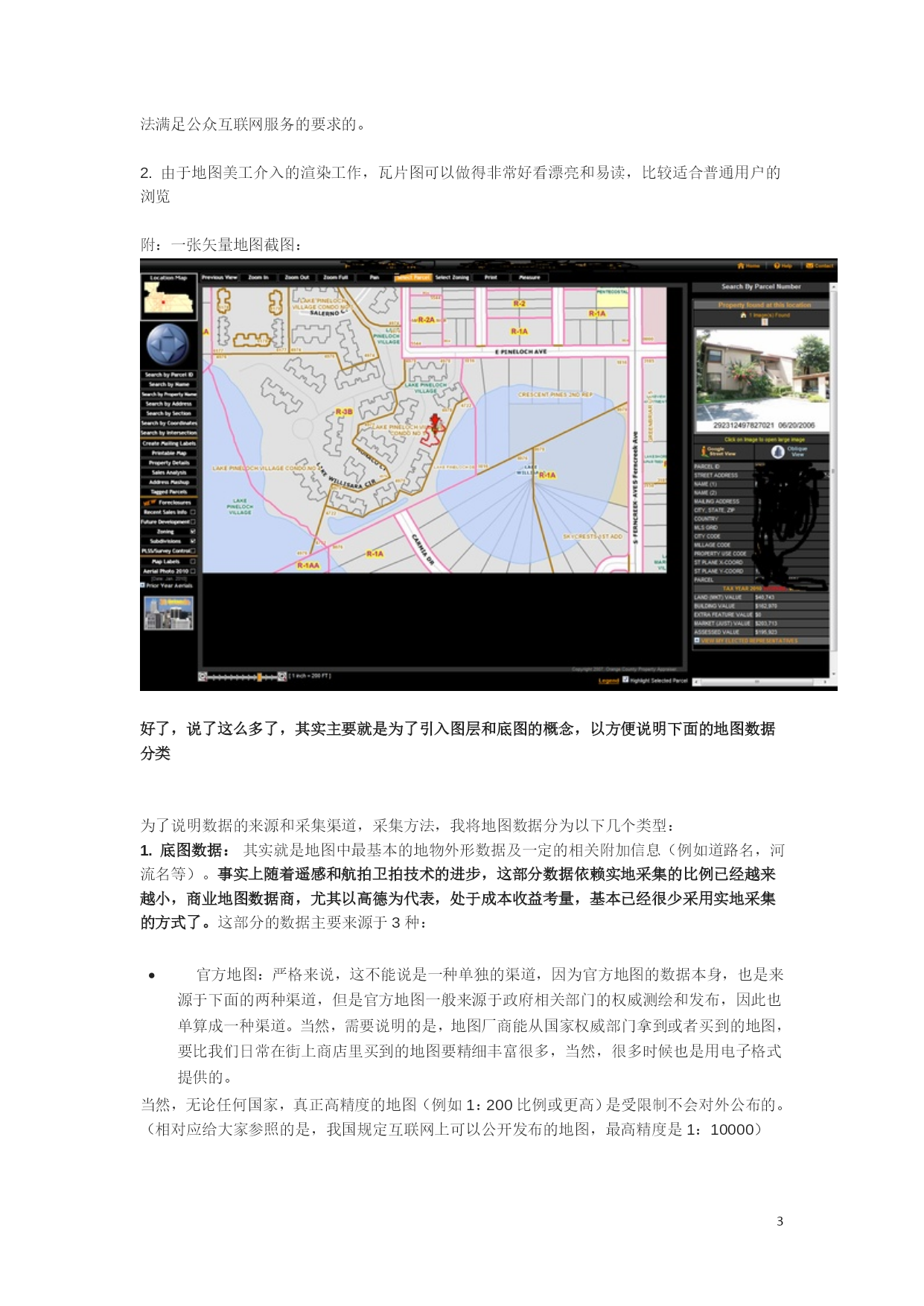Open Search by Property Name
Image resolution: width=924 pixels, height=1306 pixels.
click(169, 394)
